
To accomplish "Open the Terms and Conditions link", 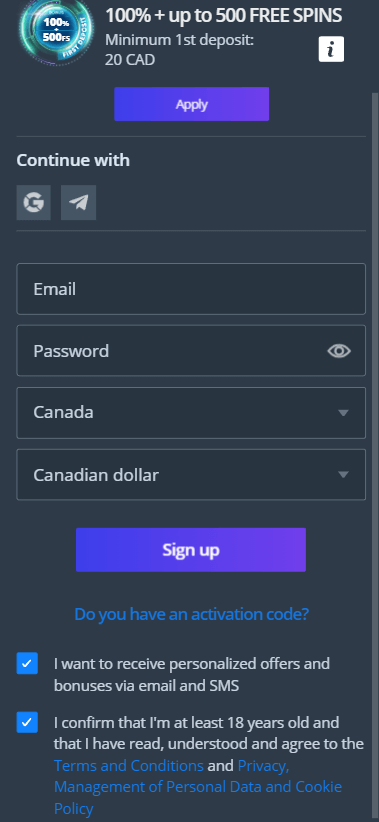I will 129,765.
